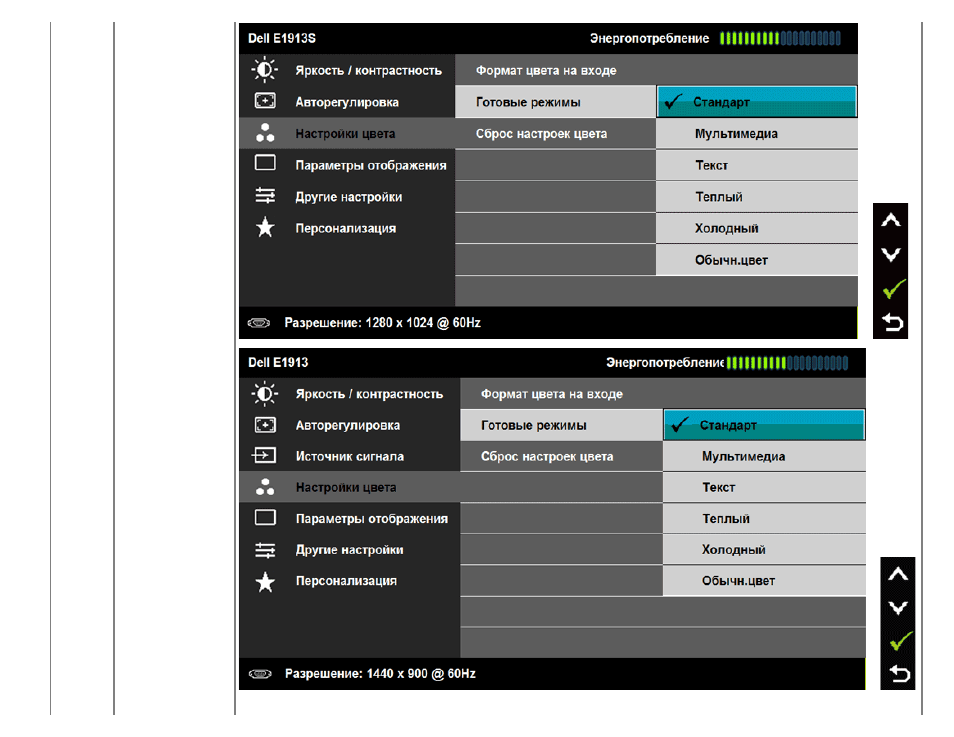Choose Теплый preset in E1913 menu
Viewport: 954px width, 737px height.
pyautogui.click(x=764, y=519)
